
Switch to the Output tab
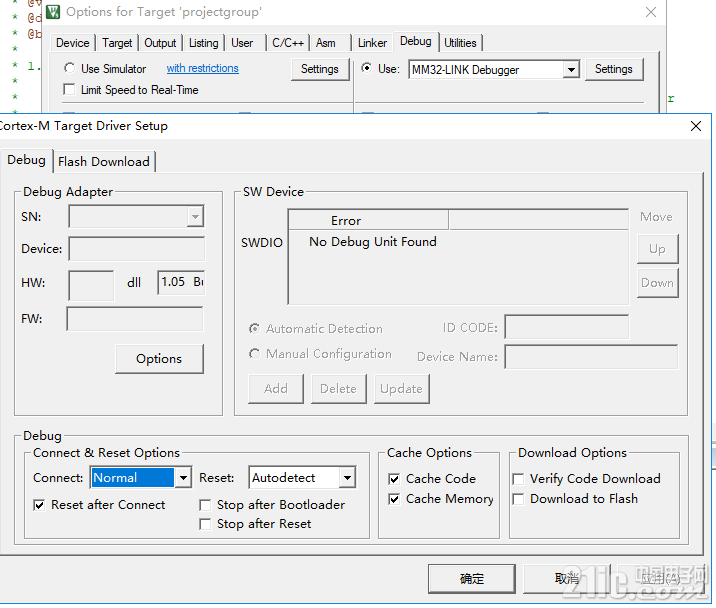point(160,43)
